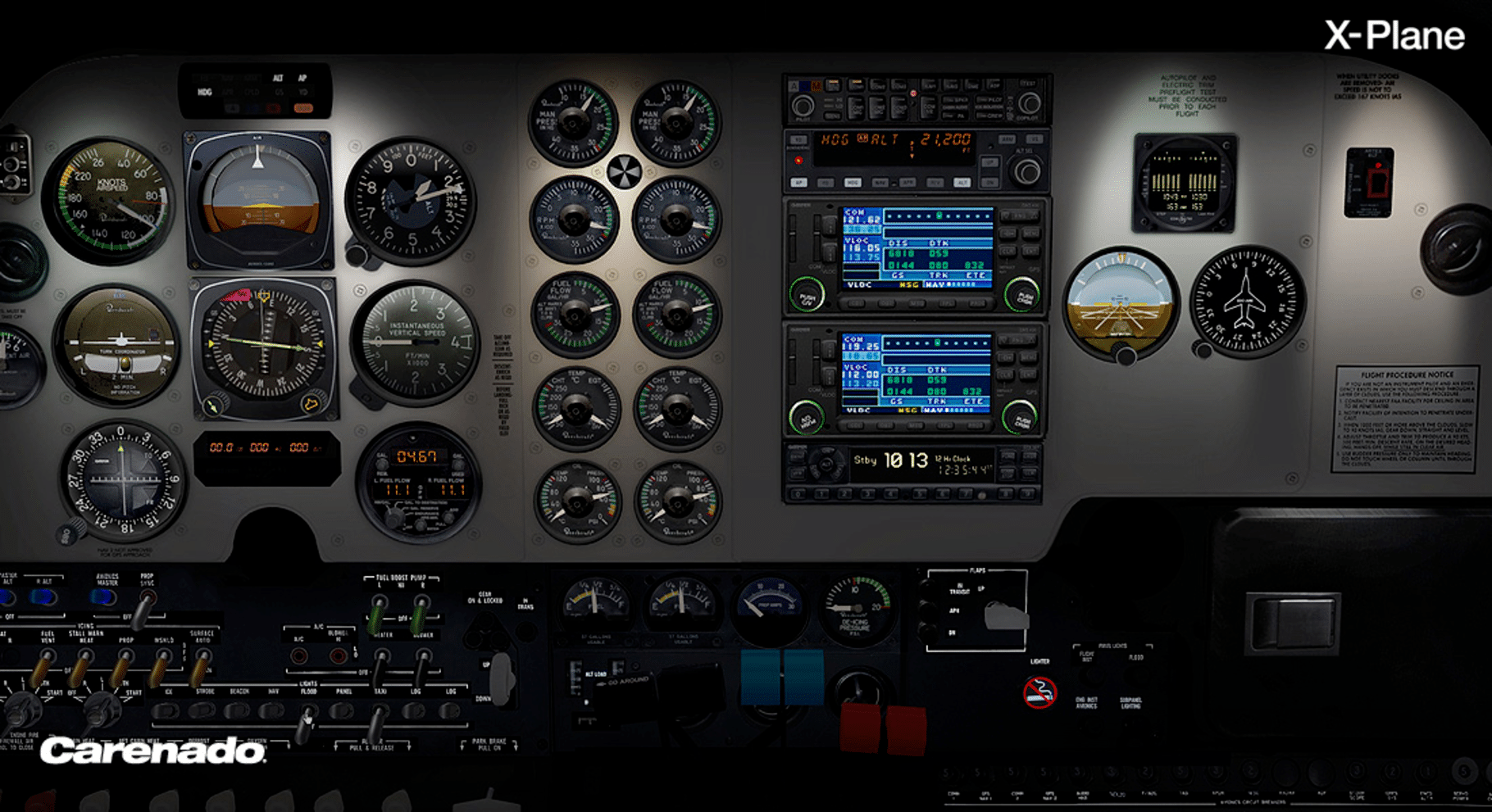
Task: Enable the strobe lights switch
Action: (203, 710)
